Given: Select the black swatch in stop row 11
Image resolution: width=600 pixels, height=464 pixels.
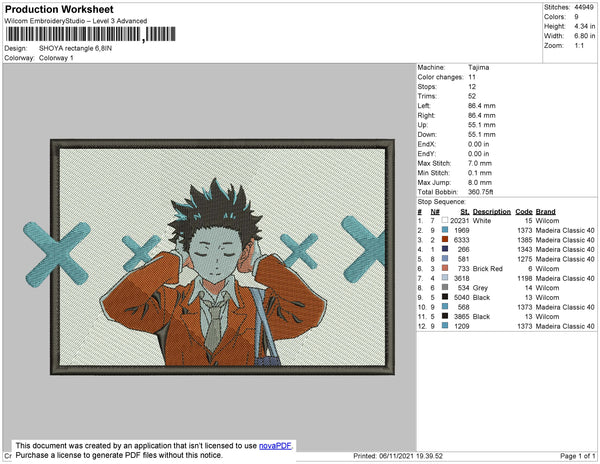Looking at the screenshot, I should (x=445, y=316).
